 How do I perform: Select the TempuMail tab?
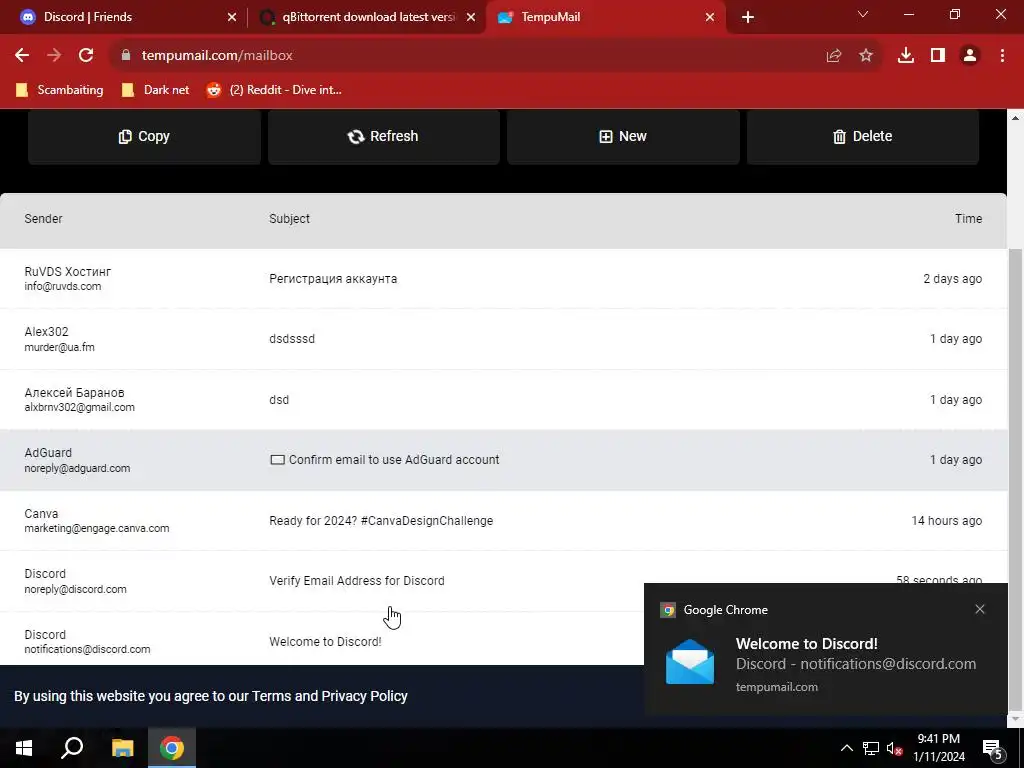(x=605, y=17)
